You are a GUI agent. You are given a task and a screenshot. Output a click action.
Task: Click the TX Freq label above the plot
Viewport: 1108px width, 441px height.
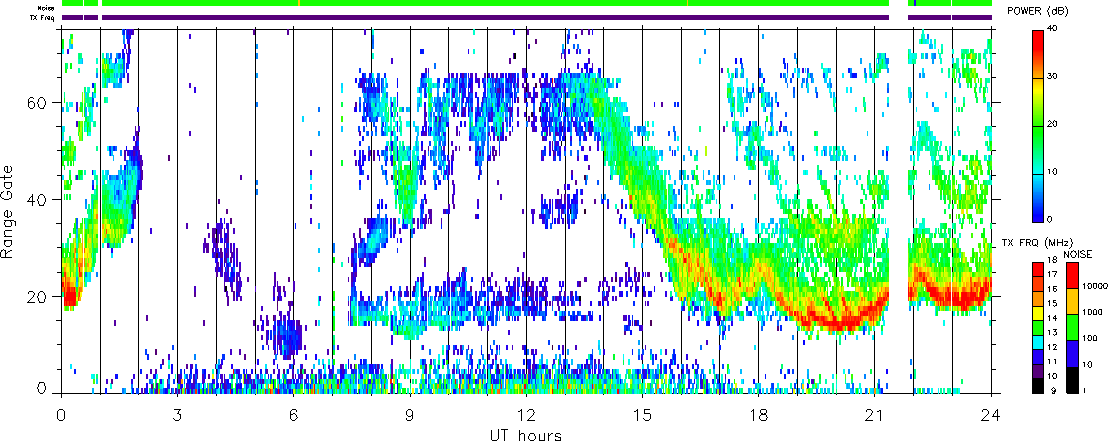tap(43, 17)
